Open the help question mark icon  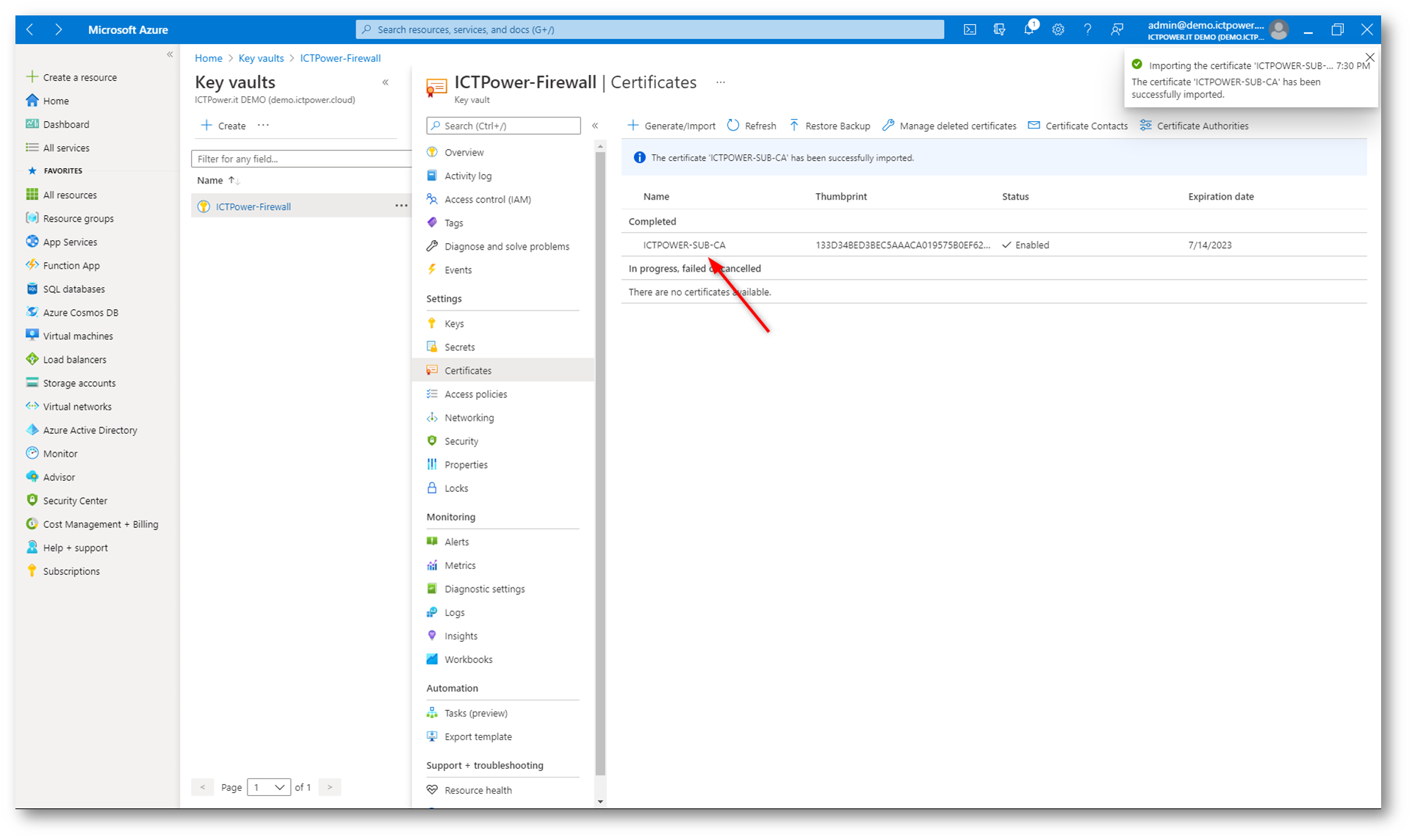click(1087, 29)
